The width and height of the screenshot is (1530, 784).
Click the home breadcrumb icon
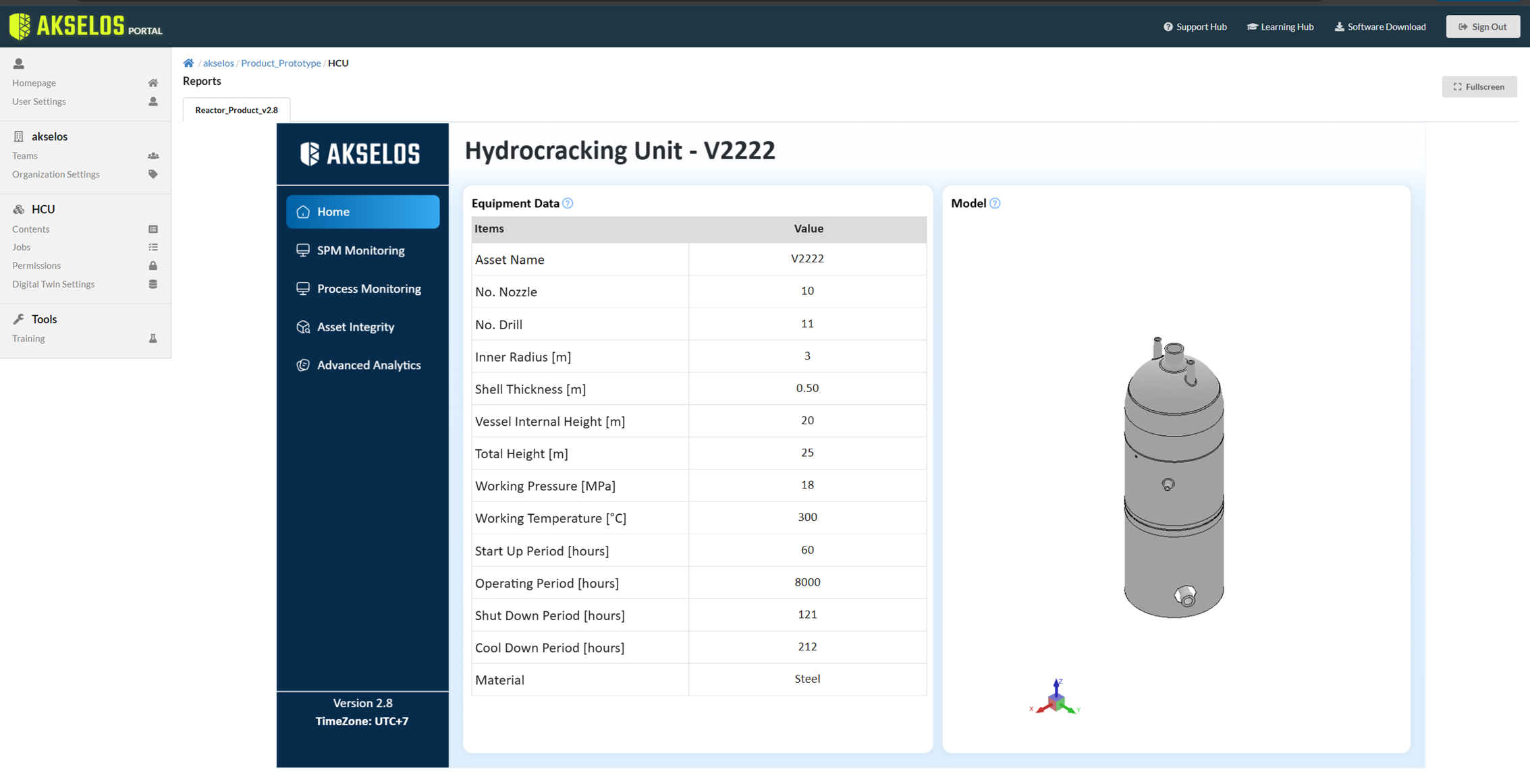[x=188, y=63]
